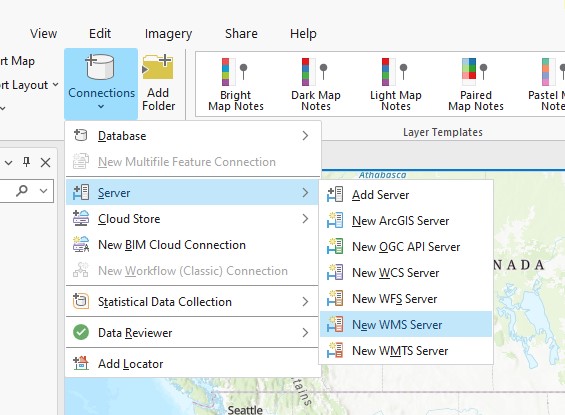
Task: Open the Layout dropdown arrow
Action: click(55, 85)
